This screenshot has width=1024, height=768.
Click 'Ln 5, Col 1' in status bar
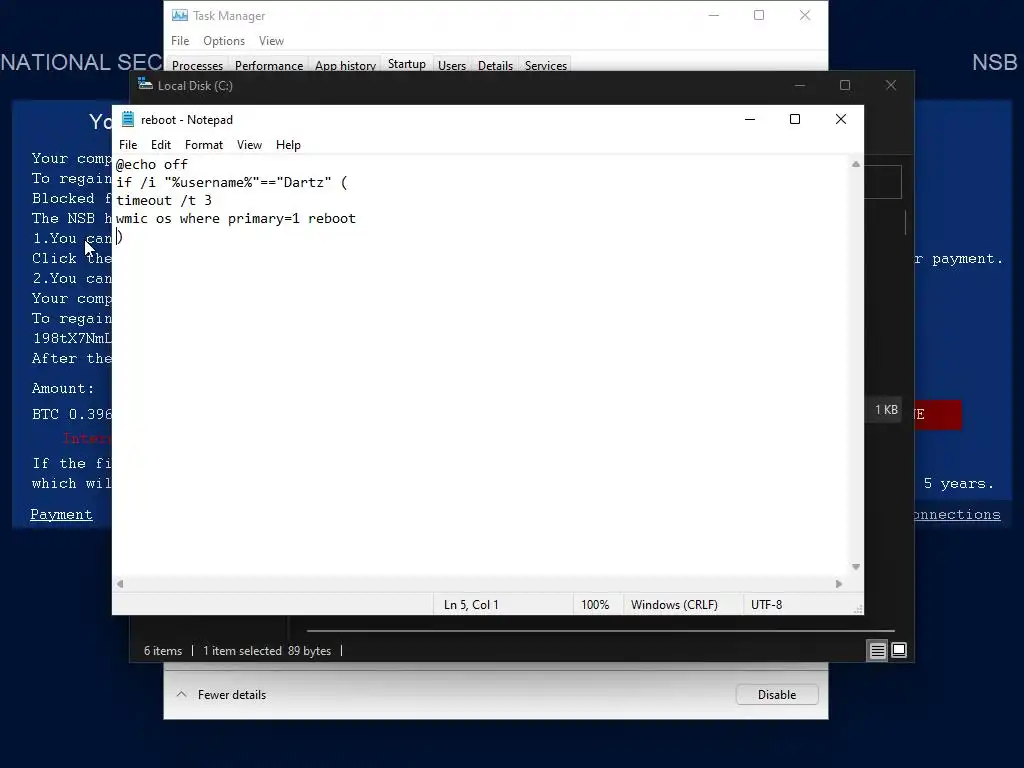pyautogui.click(x=471, y=605)
